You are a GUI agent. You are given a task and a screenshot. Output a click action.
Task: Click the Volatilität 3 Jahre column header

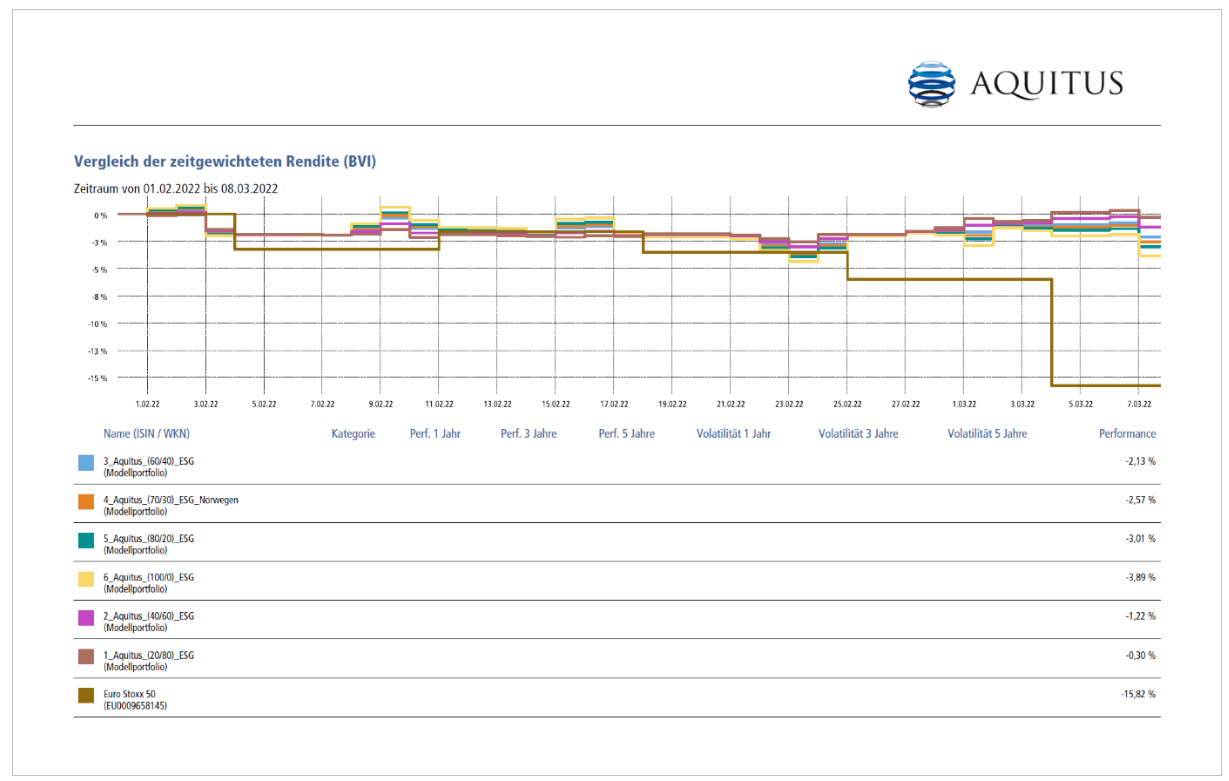[x=858, y=434]
